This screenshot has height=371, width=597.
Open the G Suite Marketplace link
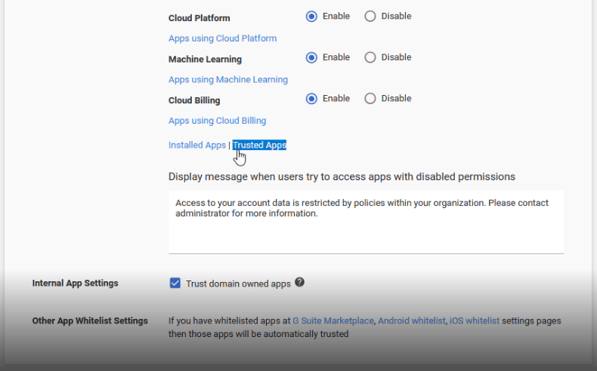click(x=333, y=321)
